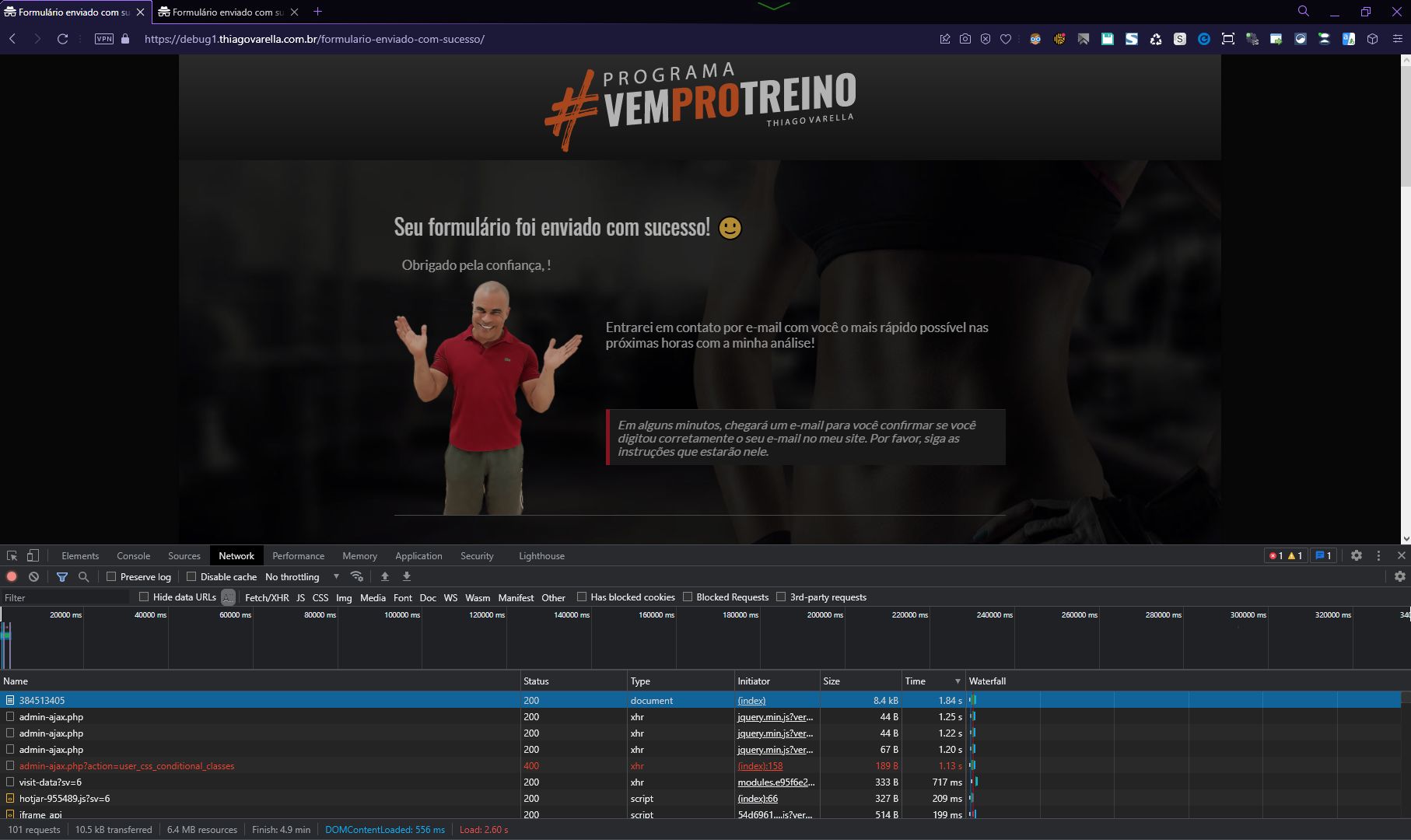Follow the (index):66 initiator link

pos(758,799)
